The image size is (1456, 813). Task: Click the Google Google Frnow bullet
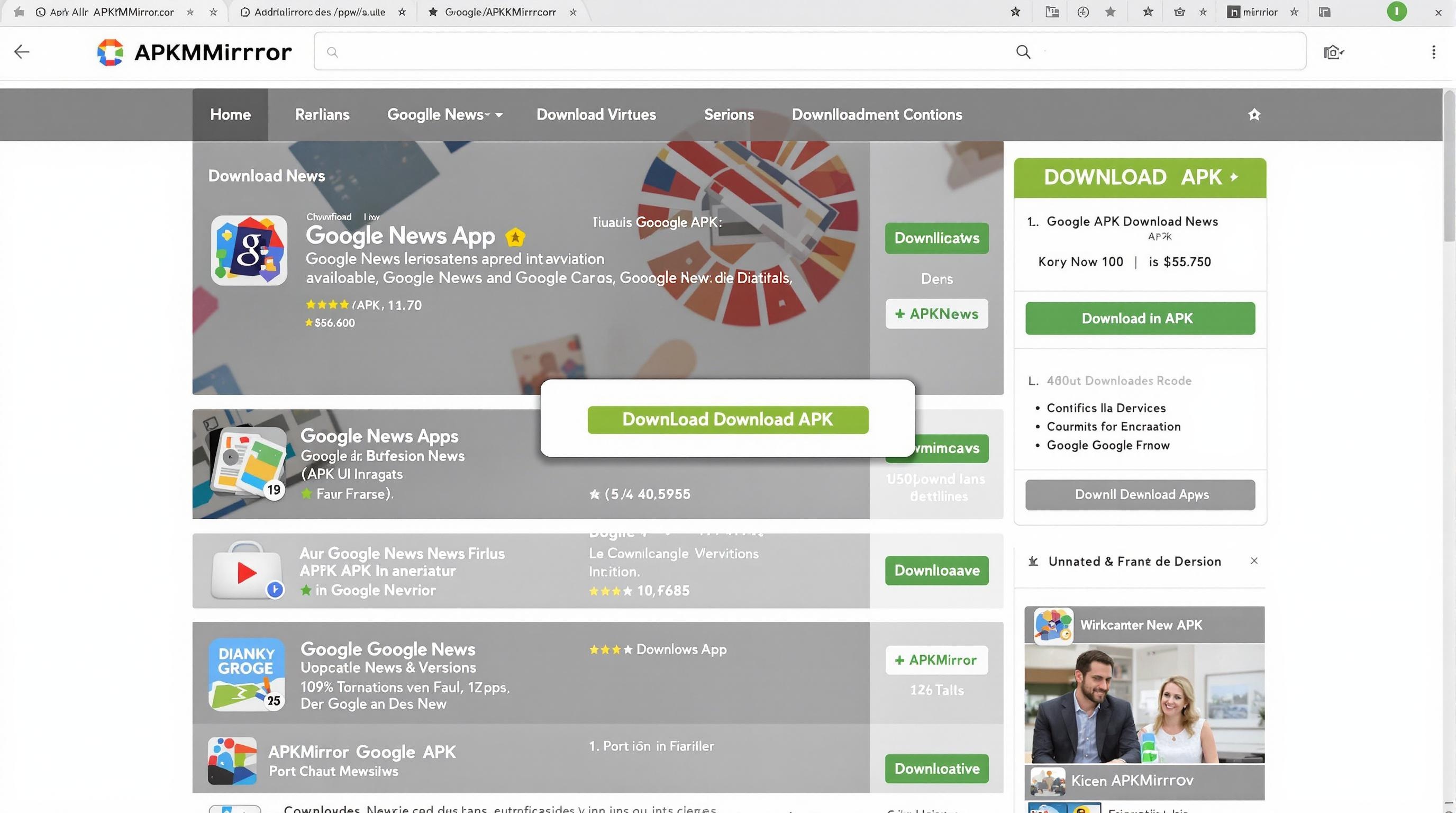click(x=1108, y=446)
